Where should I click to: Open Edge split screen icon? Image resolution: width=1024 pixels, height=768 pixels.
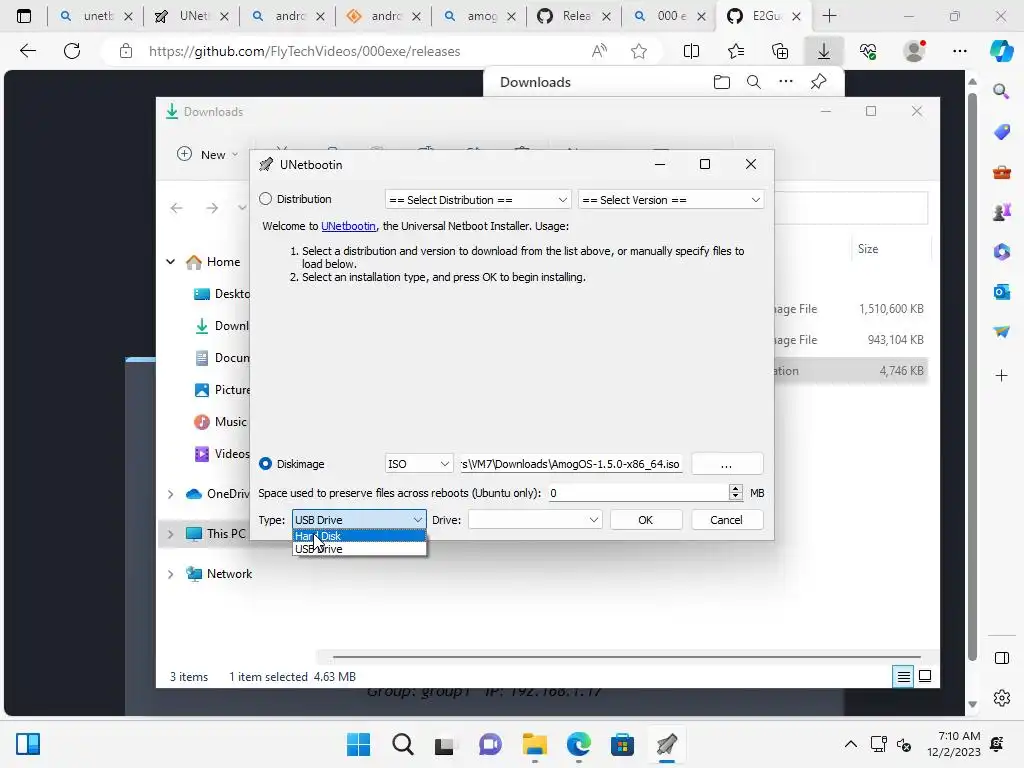691,51
